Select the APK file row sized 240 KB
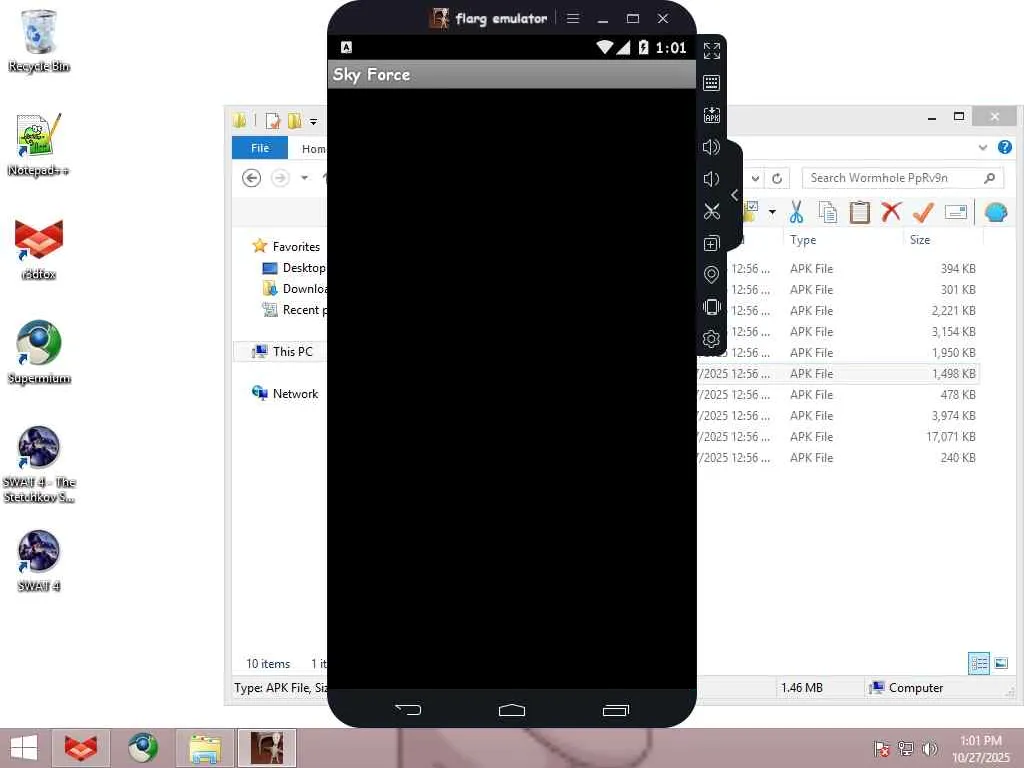 (838, 458)
